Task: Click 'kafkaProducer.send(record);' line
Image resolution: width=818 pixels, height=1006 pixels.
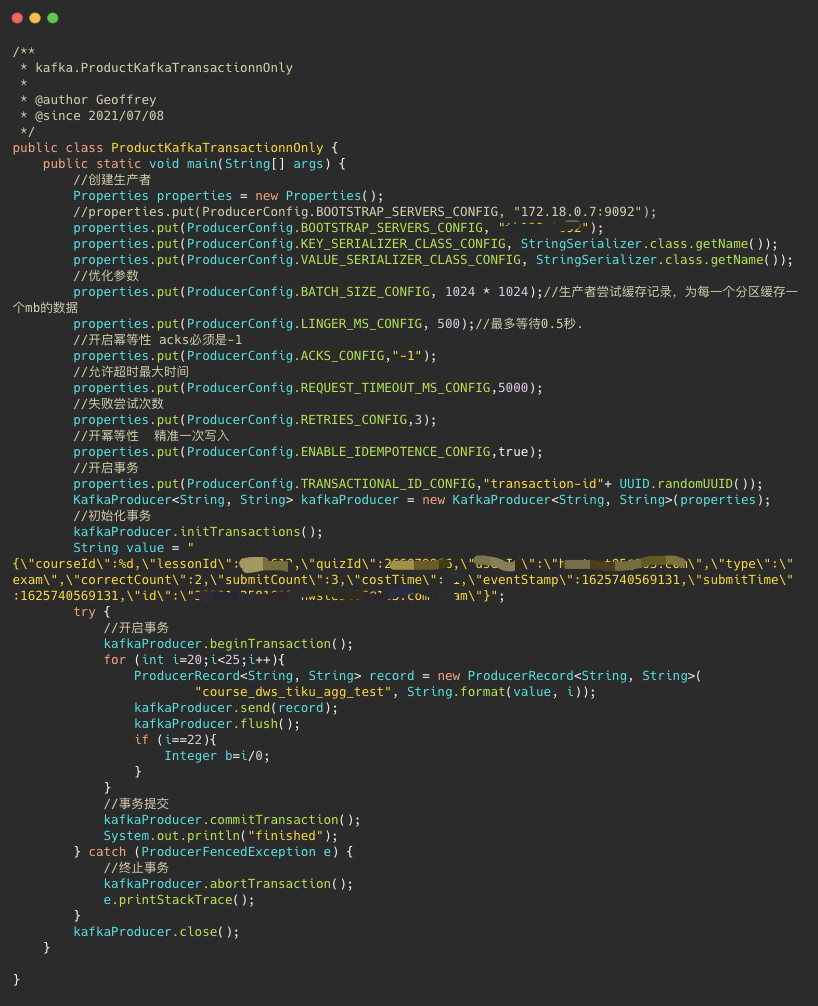Action: click(236, 708)
